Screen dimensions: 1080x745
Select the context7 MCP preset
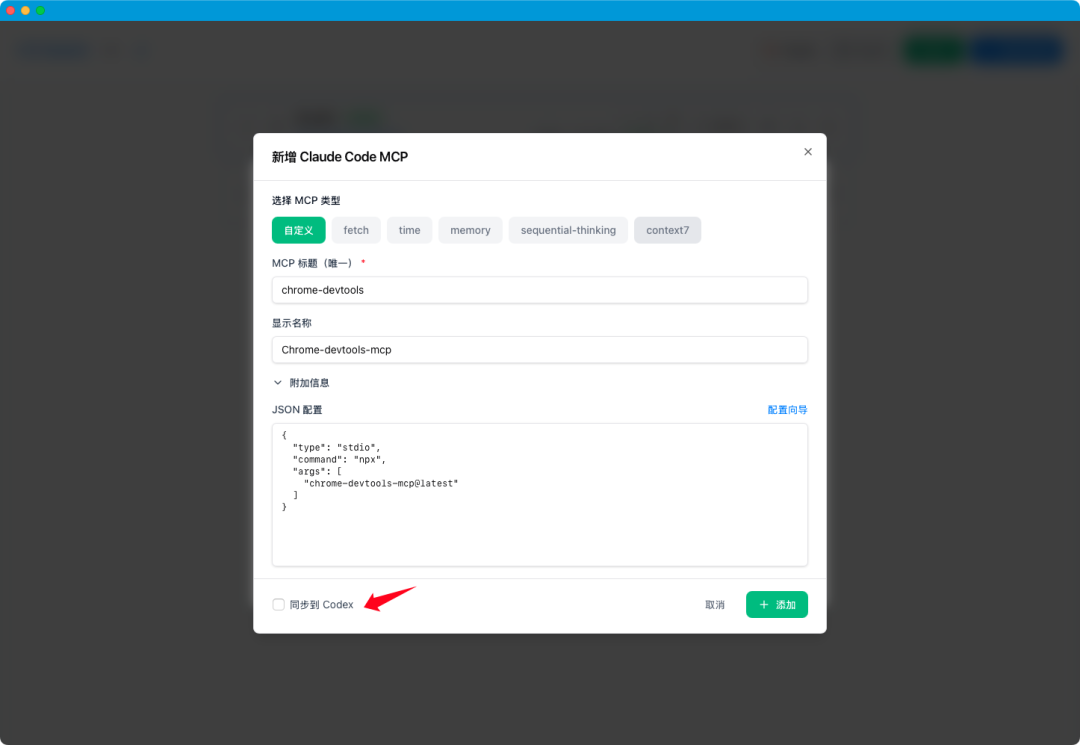[667, 230]
